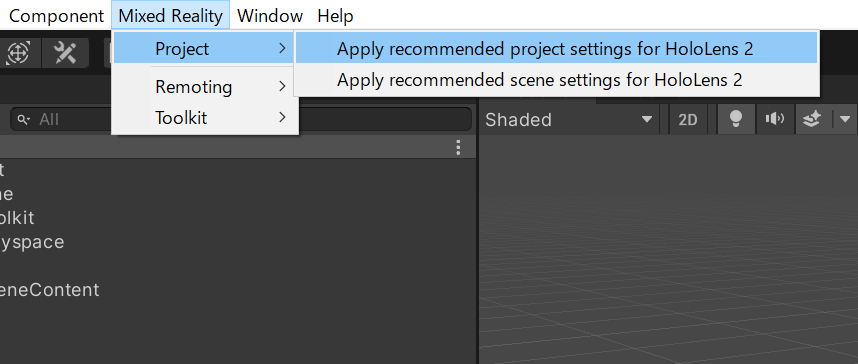Toggle 2D scene view mode
This screenshot has width=858, height=364.
pos(688,119)
